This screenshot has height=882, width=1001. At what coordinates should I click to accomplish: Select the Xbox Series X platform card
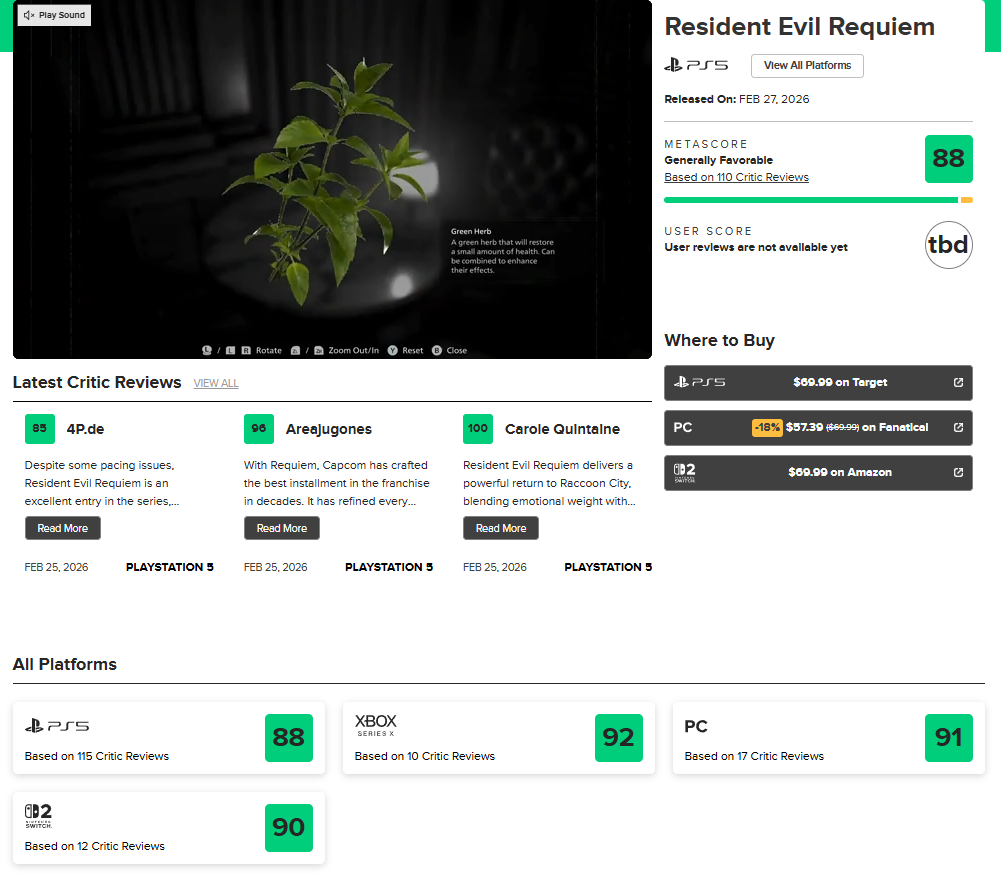(498, 738)
